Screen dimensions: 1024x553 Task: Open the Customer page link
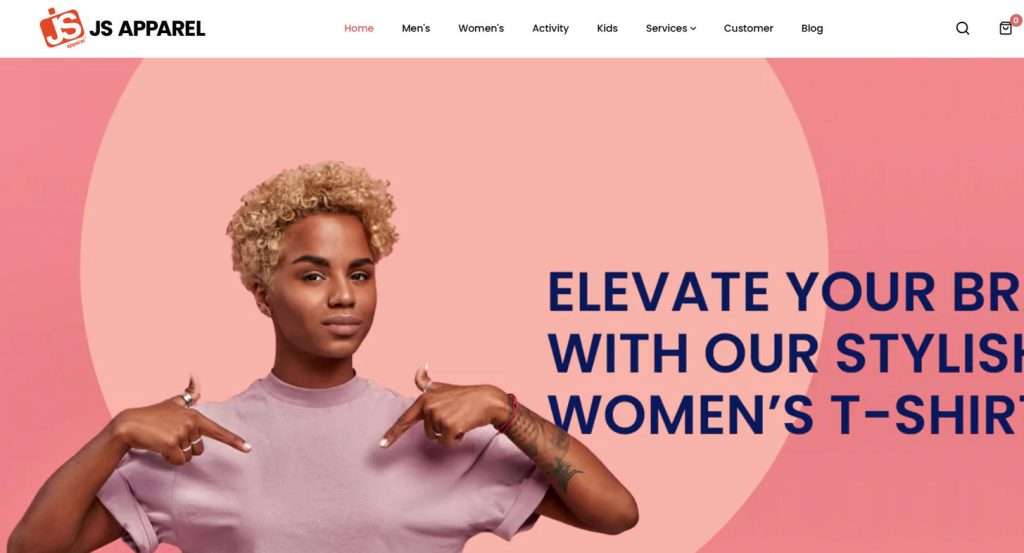click(x=748, y=28)
